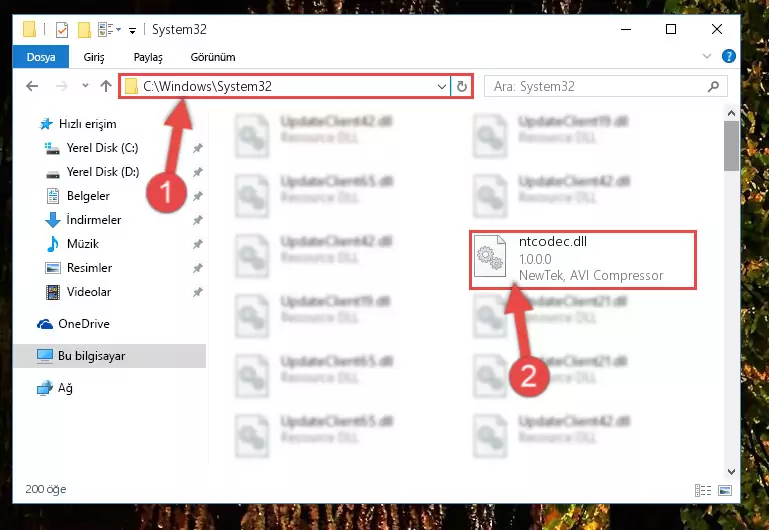Select Hızlı erişim in the navigation pane
Viewport: 769px width, 530px height.
(x=87, y=124)
